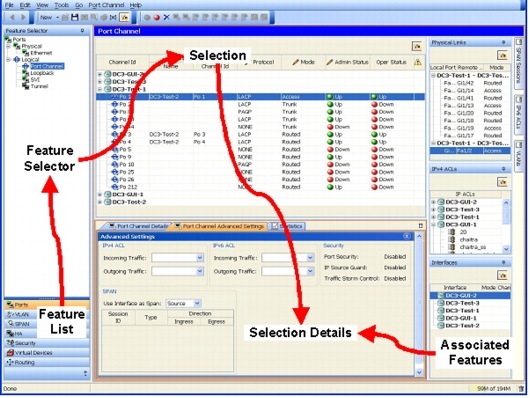Viewport: 530px width, 398px height.
Task: Click the ACL 20 icon in IP ACLs
Action: click(x=452, y=232)
